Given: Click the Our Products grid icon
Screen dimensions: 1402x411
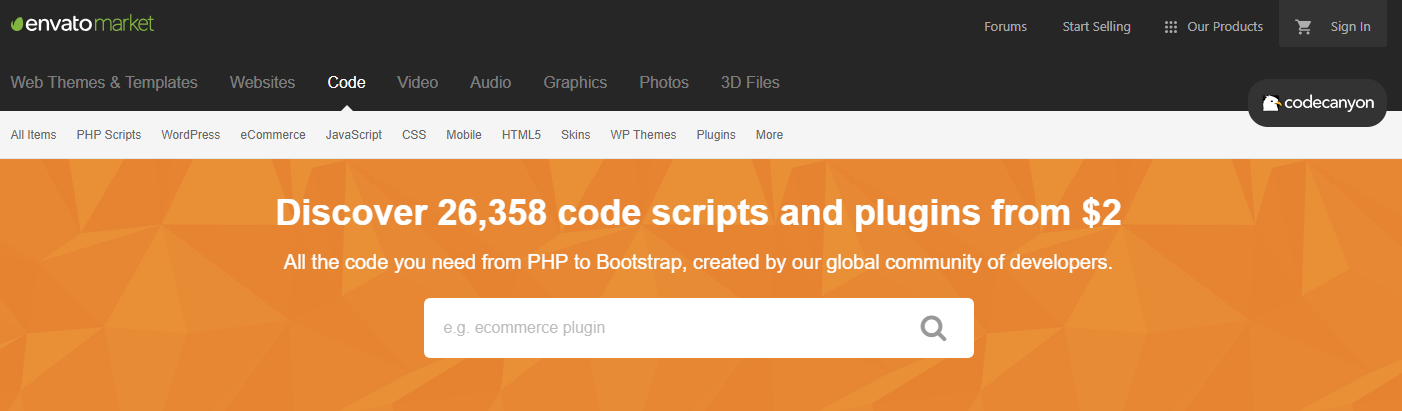Looking at the screenshot, I should click(1171, 27).
